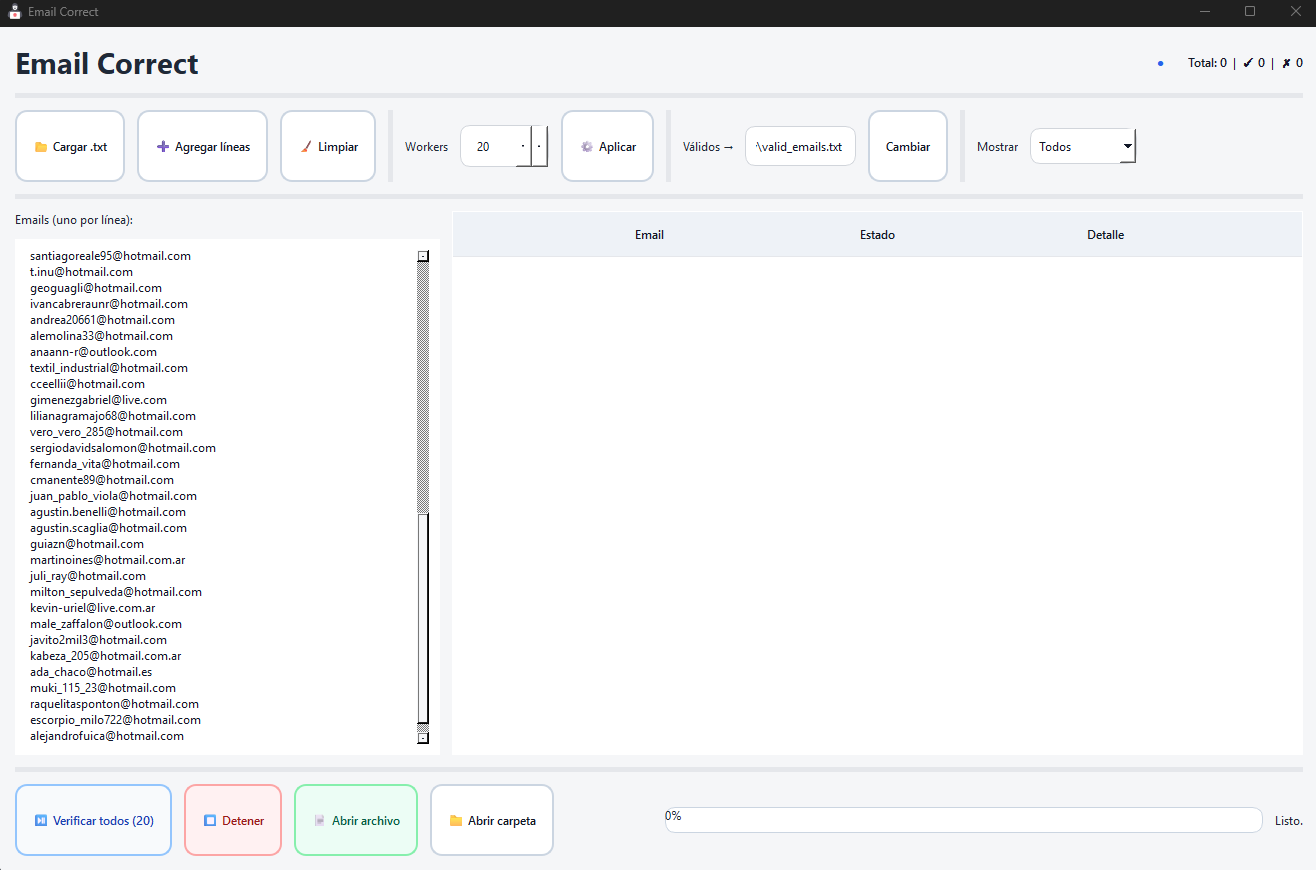Click the plus icon on Agregar líneas

tap(163, 147)
